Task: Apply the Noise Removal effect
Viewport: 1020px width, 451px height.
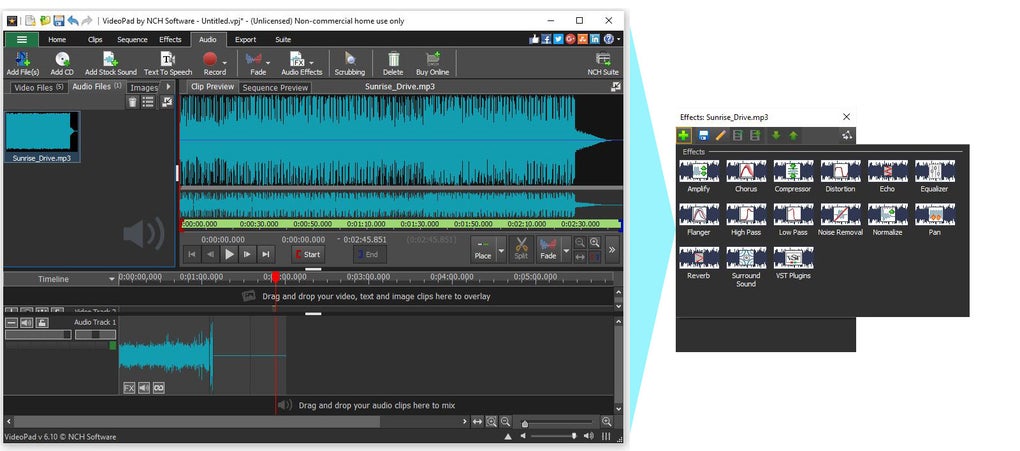Action: point(840,219)
